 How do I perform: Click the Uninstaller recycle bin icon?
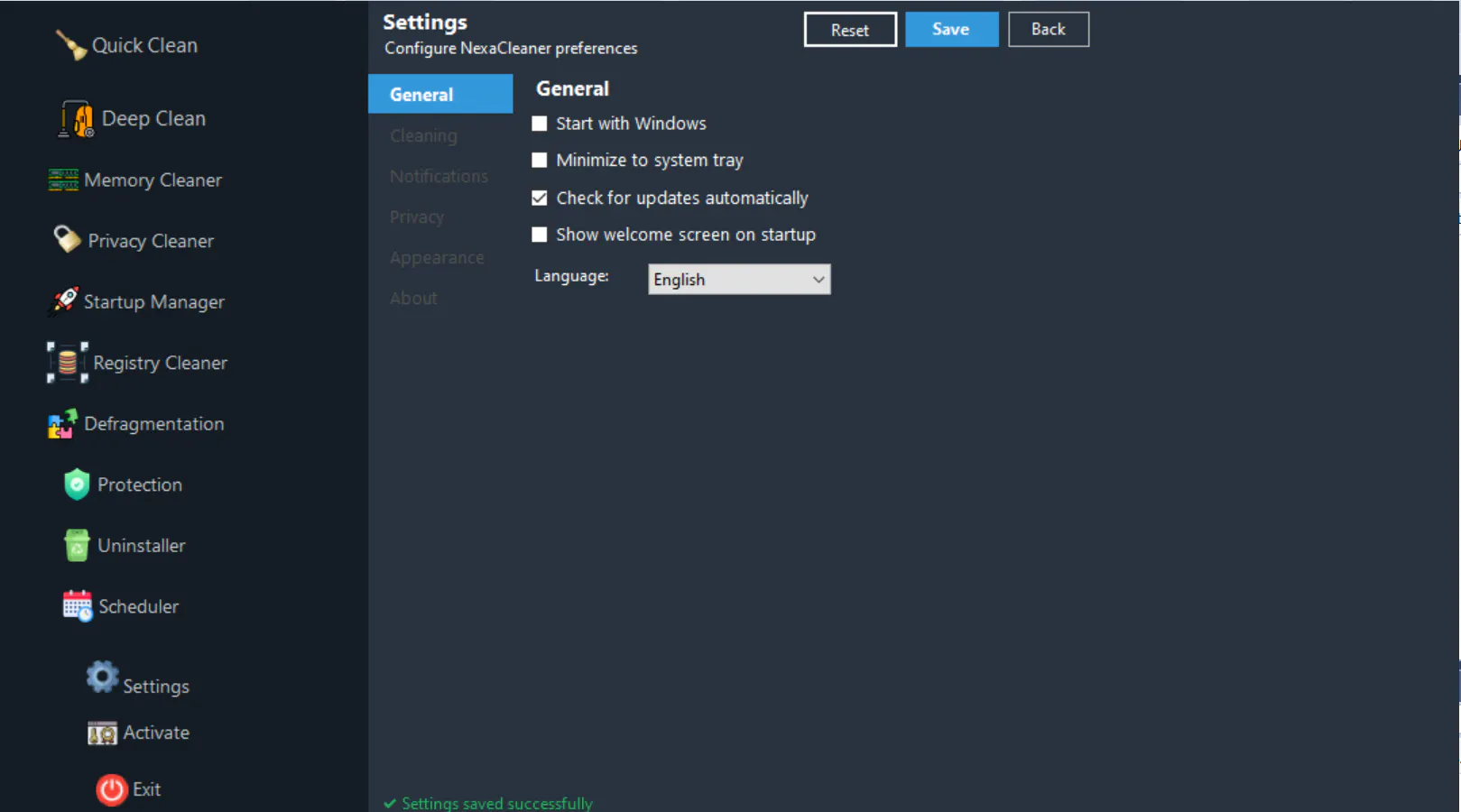(x=77, y=545)
